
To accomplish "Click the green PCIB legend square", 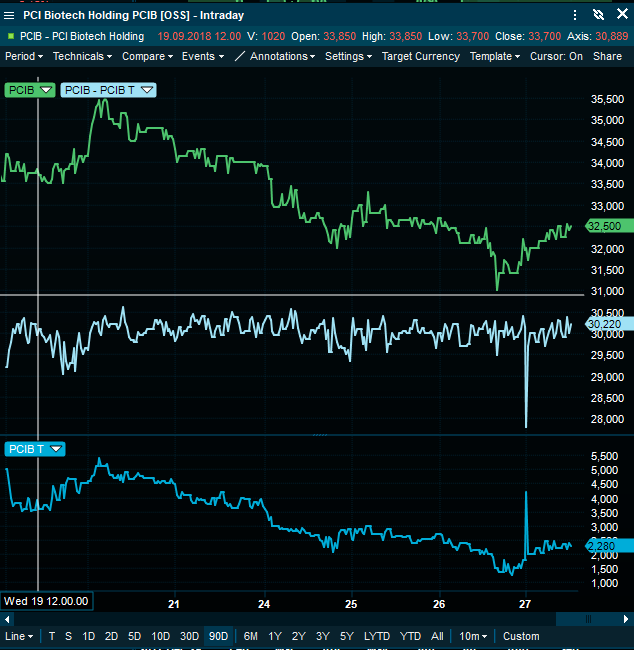I will (11, 36).
